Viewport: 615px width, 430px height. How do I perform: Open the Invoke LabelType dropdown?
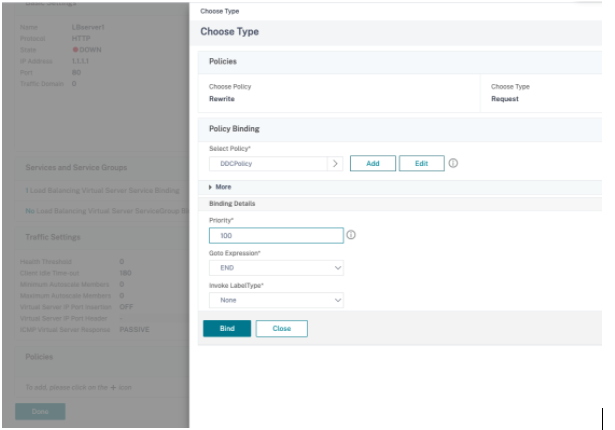pyautogui.click(x=276, y=300)
